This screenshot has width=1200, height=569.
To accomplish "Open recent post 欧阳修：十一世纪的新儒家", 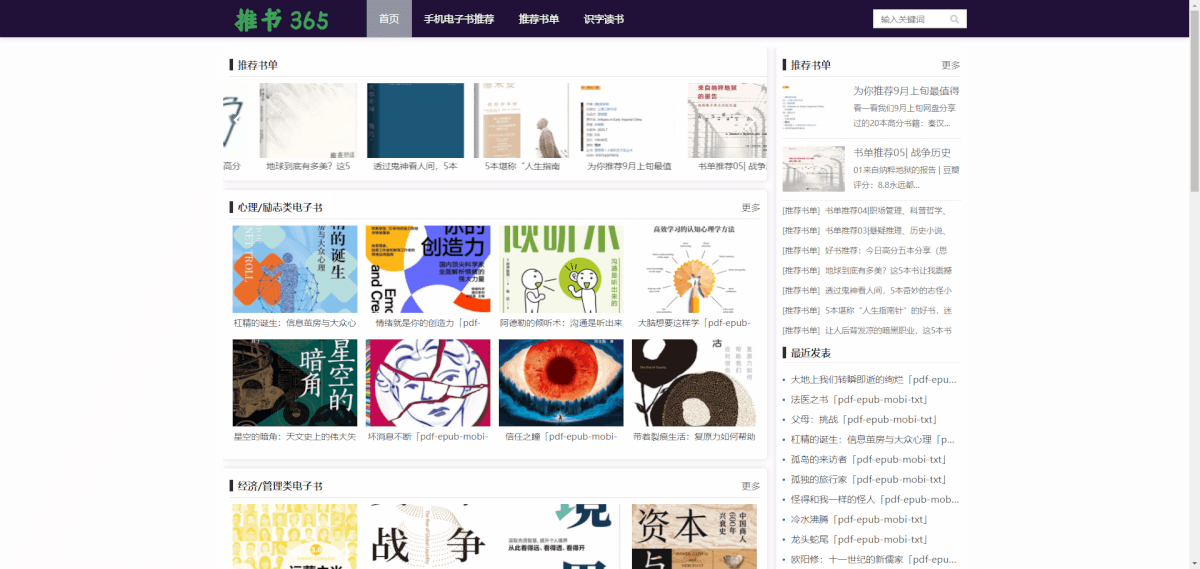I will point(874,559).
